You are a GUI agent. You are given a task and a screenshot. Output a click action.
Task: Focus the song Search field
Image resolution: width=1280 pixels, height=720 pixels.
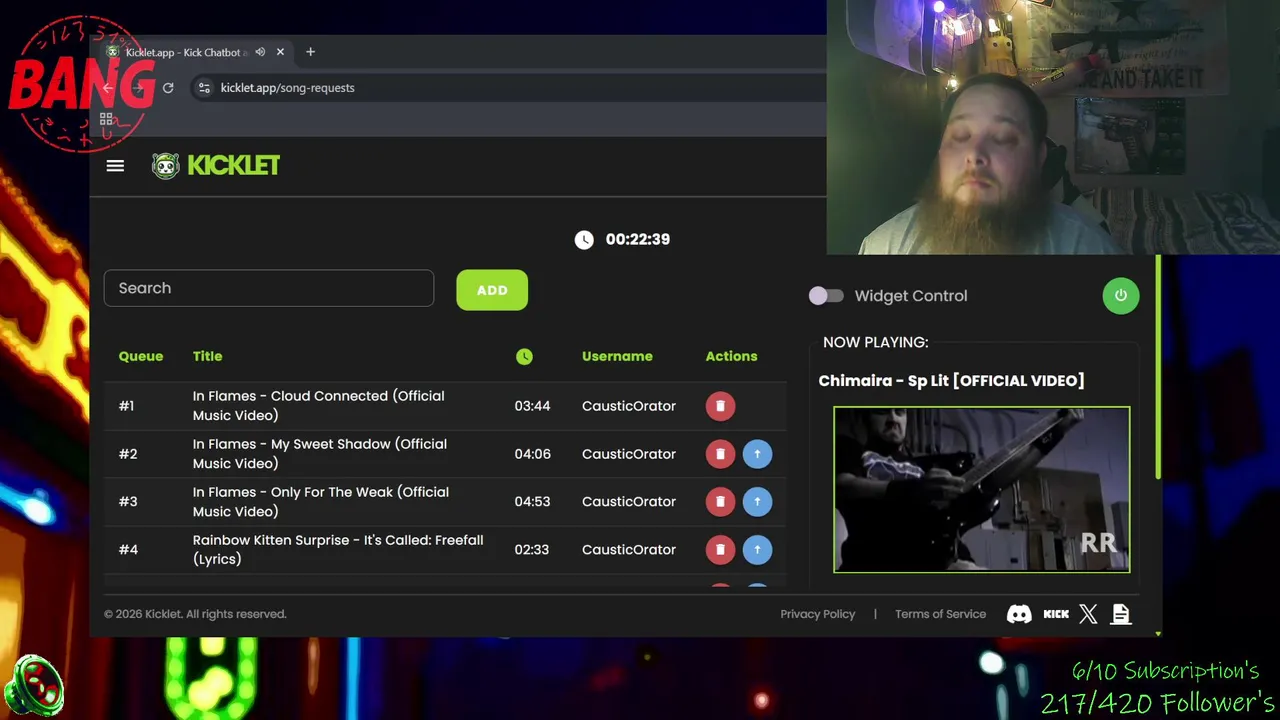pos(269,288)
